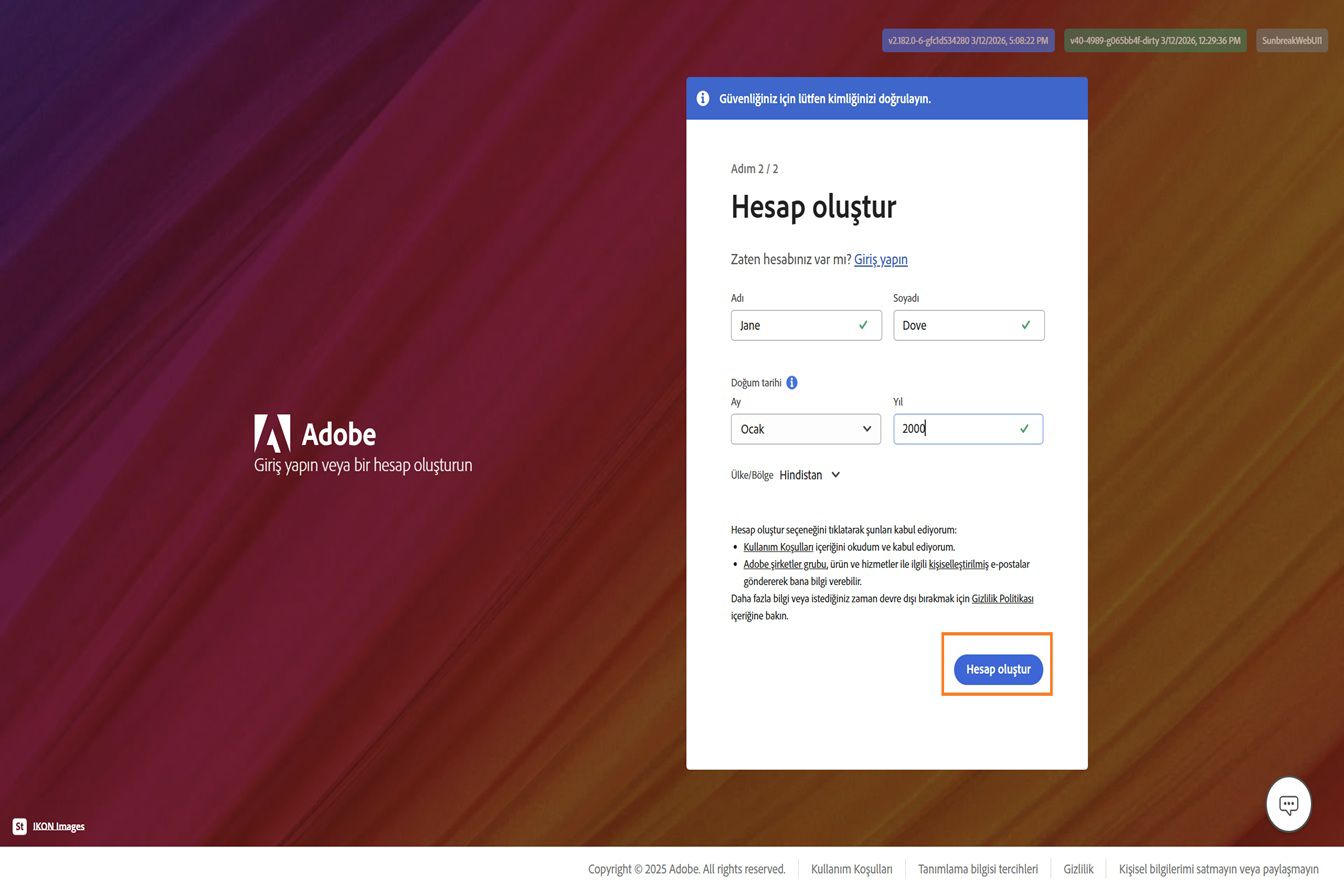Click the green v40-4989 version badge
The height and width of the screenshot is (890, 1344).
(x=1155, y=41)
